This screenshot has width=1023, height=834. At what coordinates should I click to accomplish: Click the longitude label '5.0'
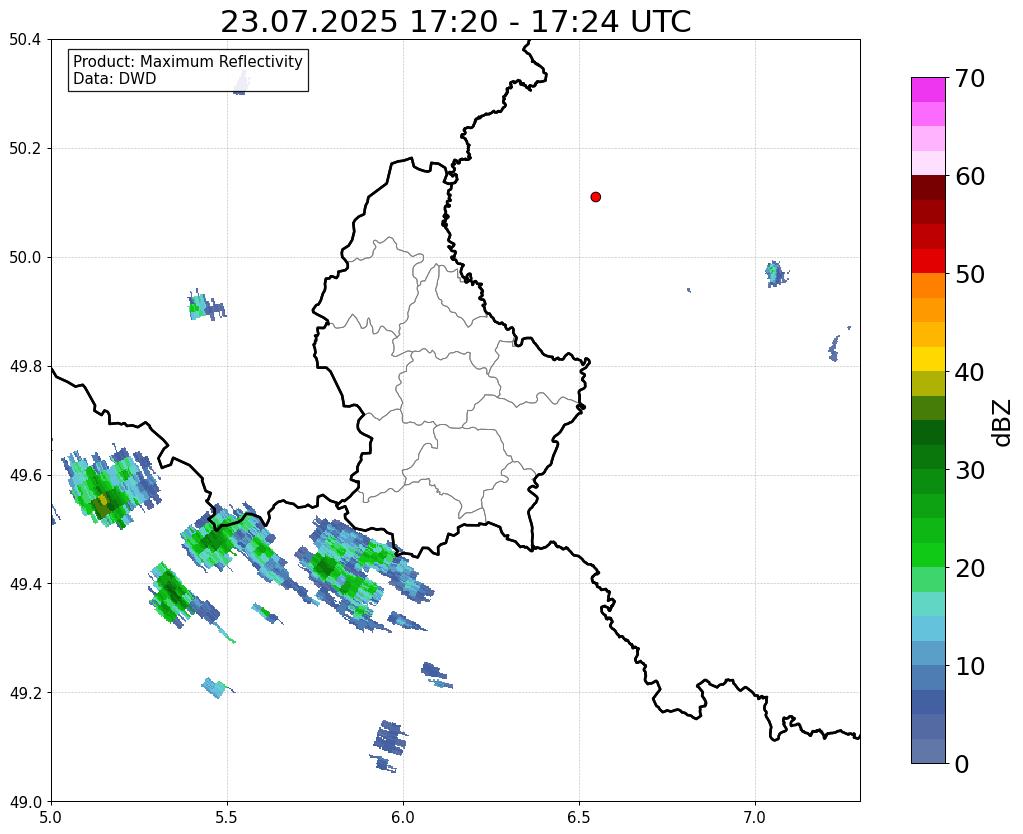51,818
